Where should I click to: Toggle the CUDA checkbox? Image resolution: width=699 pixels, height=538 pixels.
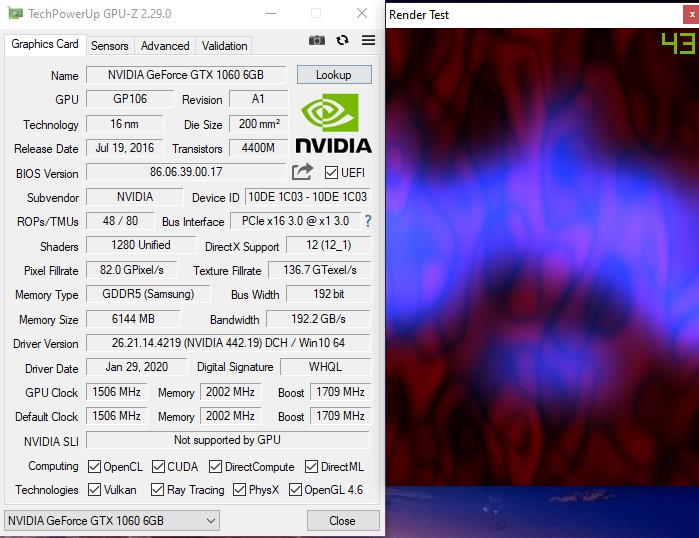coord(158,467)
